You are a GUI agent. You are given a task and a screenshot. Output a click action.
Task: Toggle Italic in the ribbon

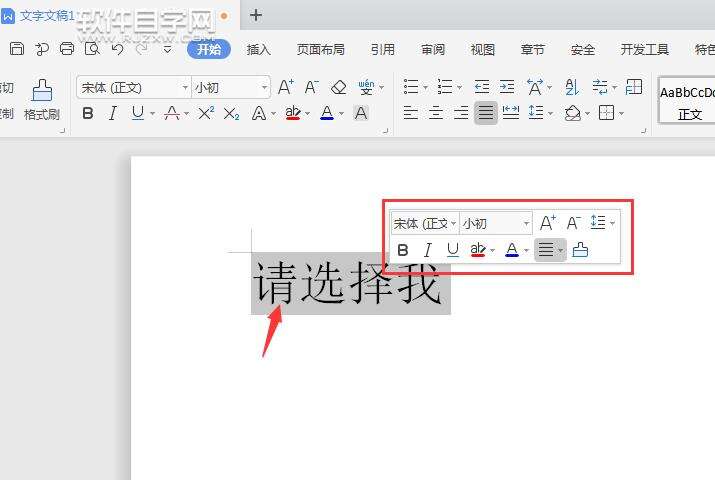click(x=112, y=113)
